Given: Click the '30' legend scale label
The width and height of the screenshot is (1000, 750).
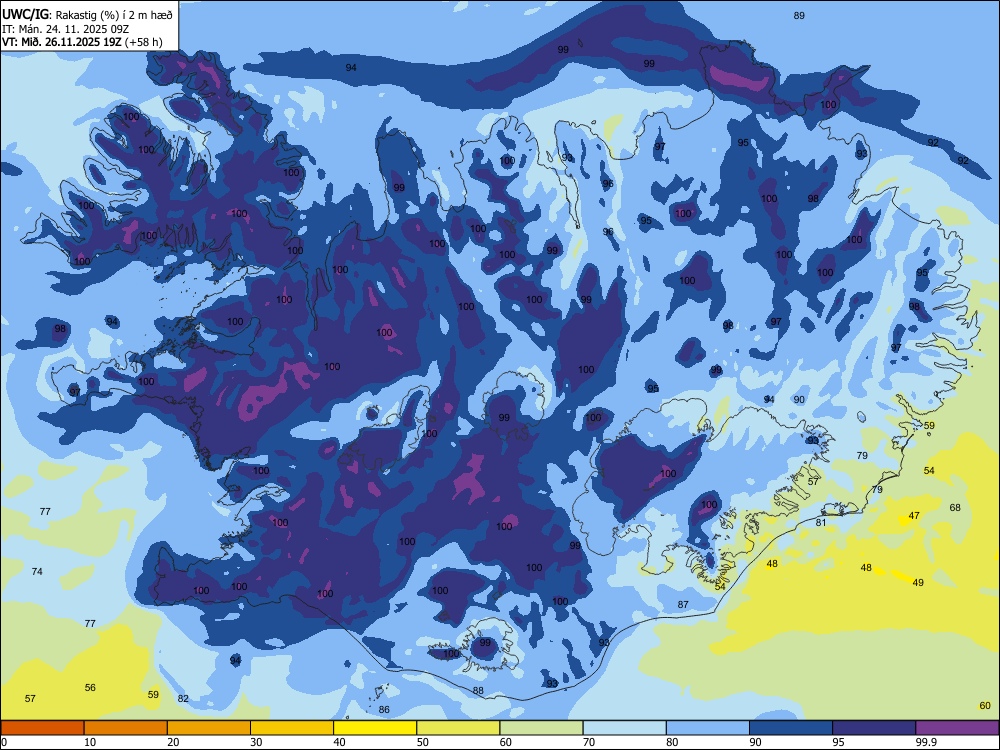Looking at the screenshot, I should pyautogui.click(x=256, y=742).
